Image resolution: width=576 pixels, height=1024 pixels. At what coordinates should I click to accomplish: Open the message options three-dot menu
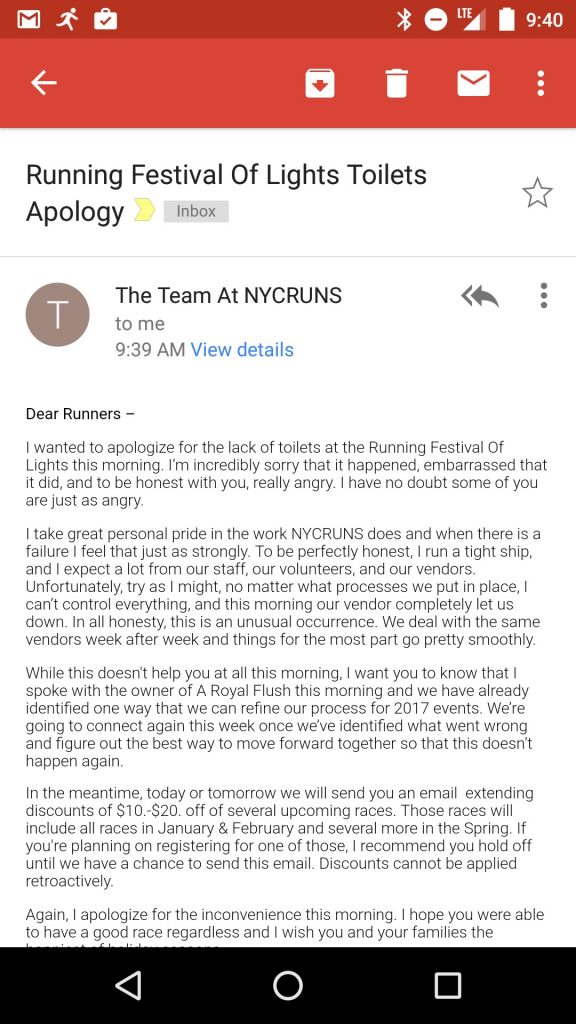tap(543, 295)
